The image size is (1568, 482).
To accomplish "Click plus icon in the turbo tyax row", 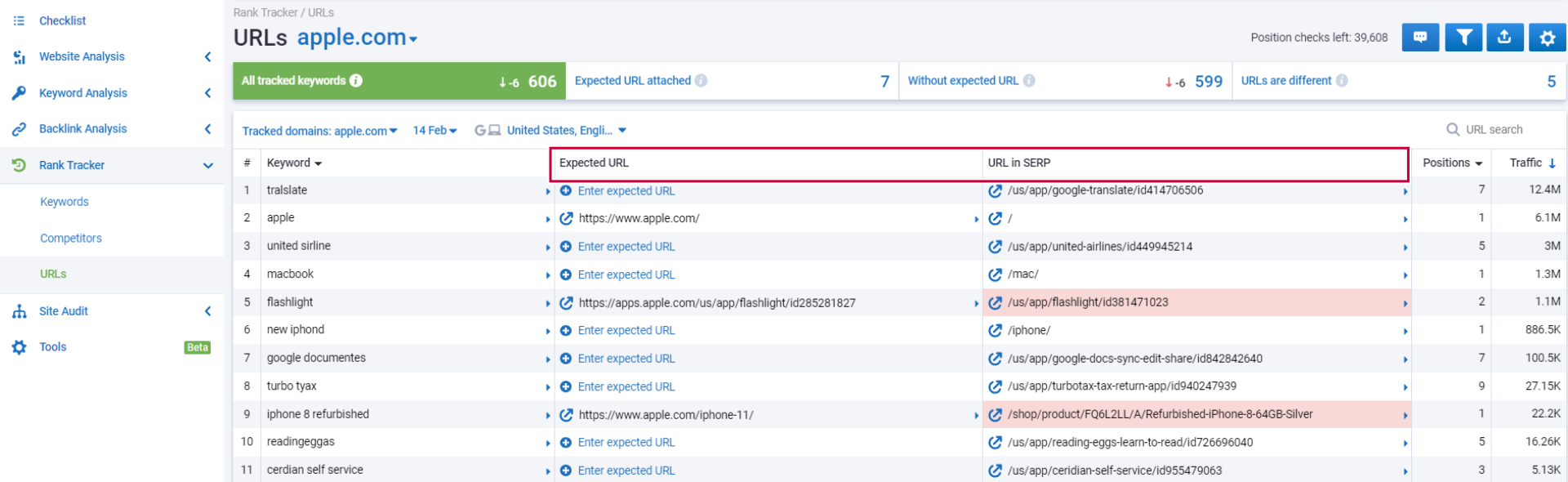I will point(566,386).
